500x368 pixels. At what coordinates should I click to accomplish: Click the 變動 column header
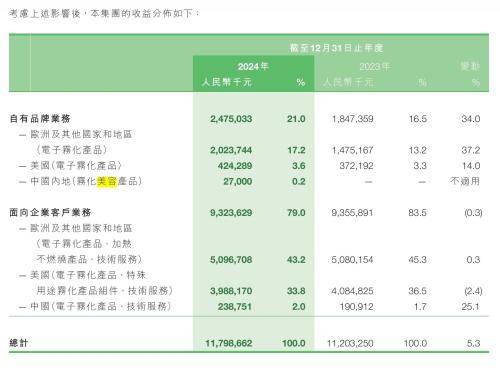(x=470, y=66)
